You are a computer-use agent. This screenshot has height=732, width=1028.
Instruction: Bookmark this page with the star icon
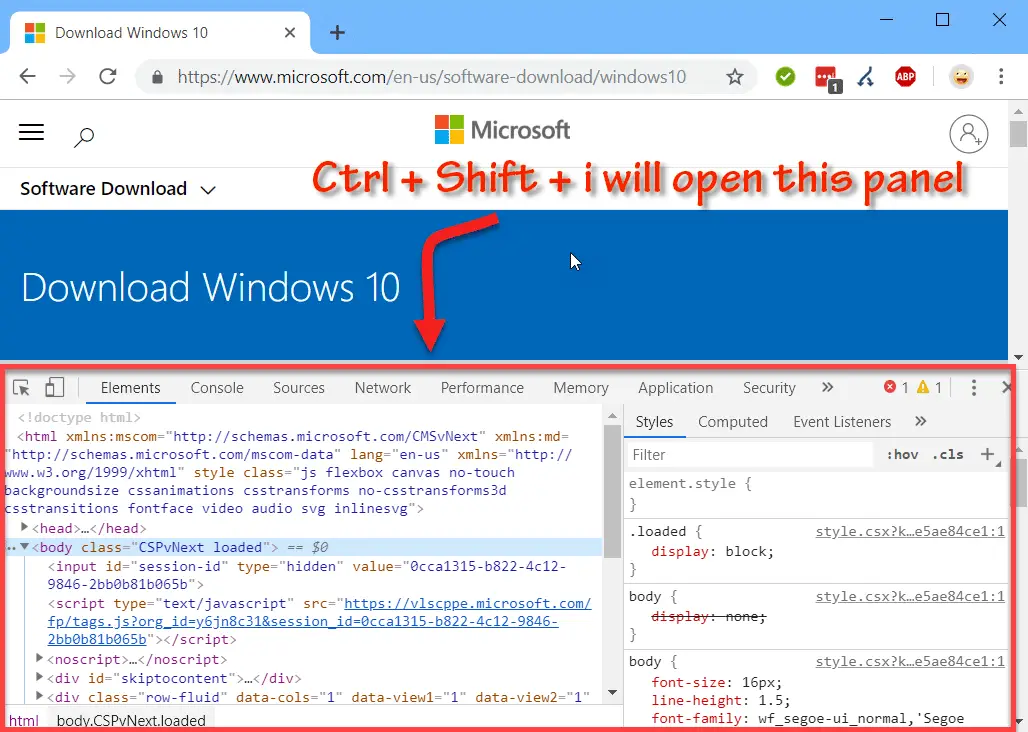735,77
